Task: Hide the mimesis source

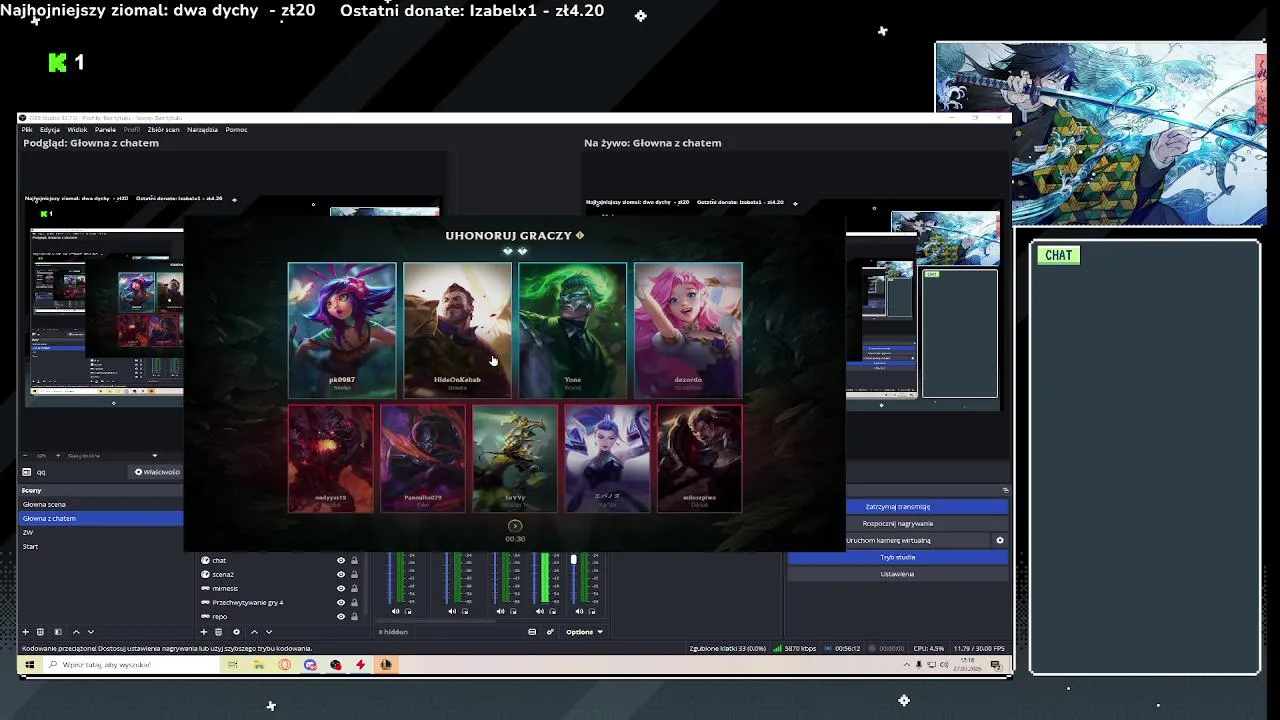Action: click(x=340, y=589)
